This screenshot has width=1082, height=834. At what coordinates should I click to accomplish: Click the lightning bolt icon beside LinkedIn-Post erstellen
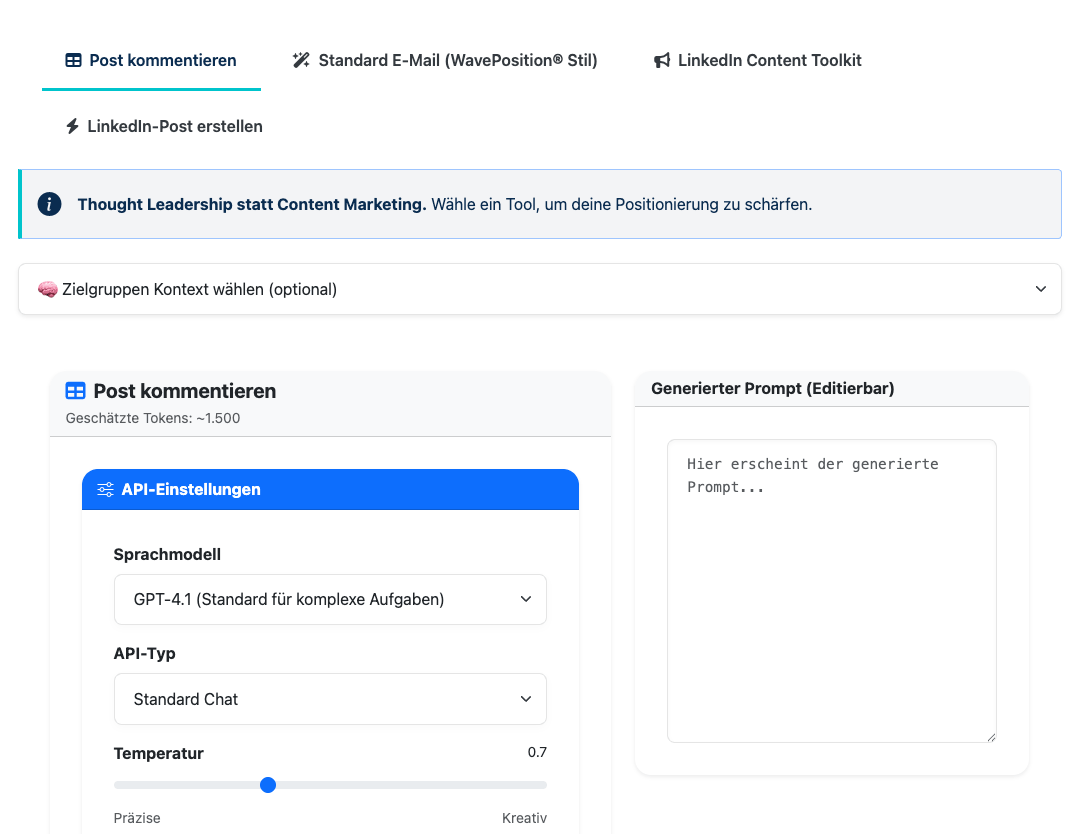pyautogui.click(x=71, y=126)
